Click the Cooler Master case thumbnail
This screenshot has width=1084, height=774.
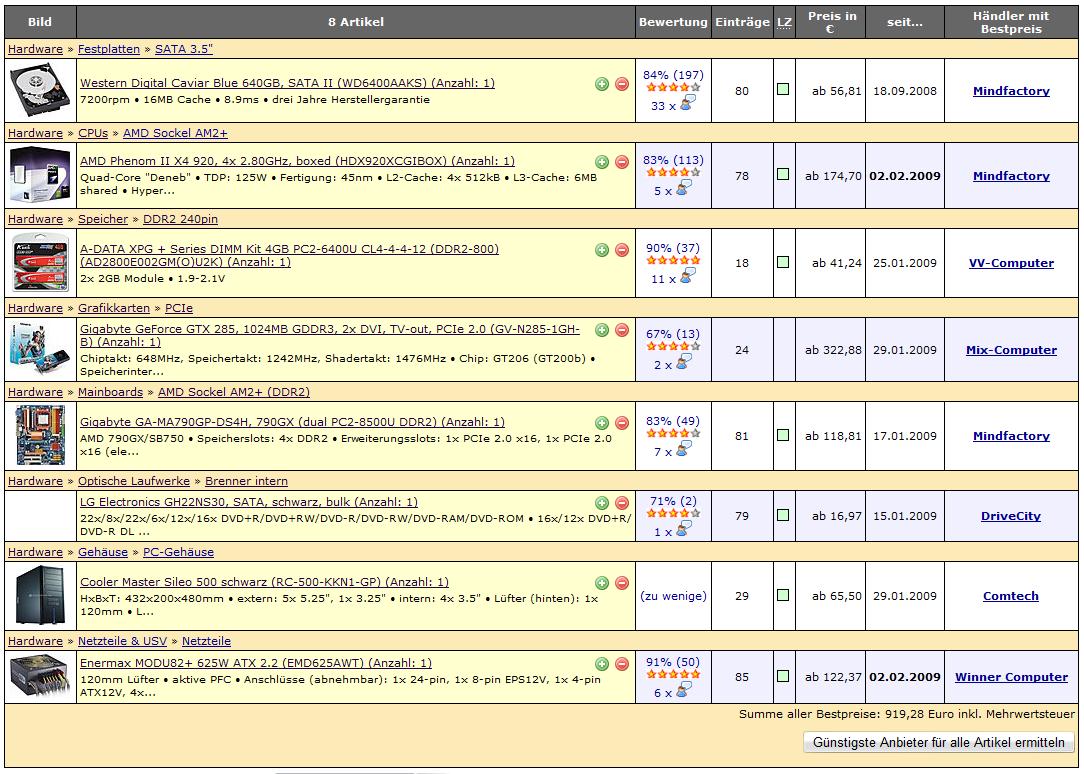tap(40, 596)
